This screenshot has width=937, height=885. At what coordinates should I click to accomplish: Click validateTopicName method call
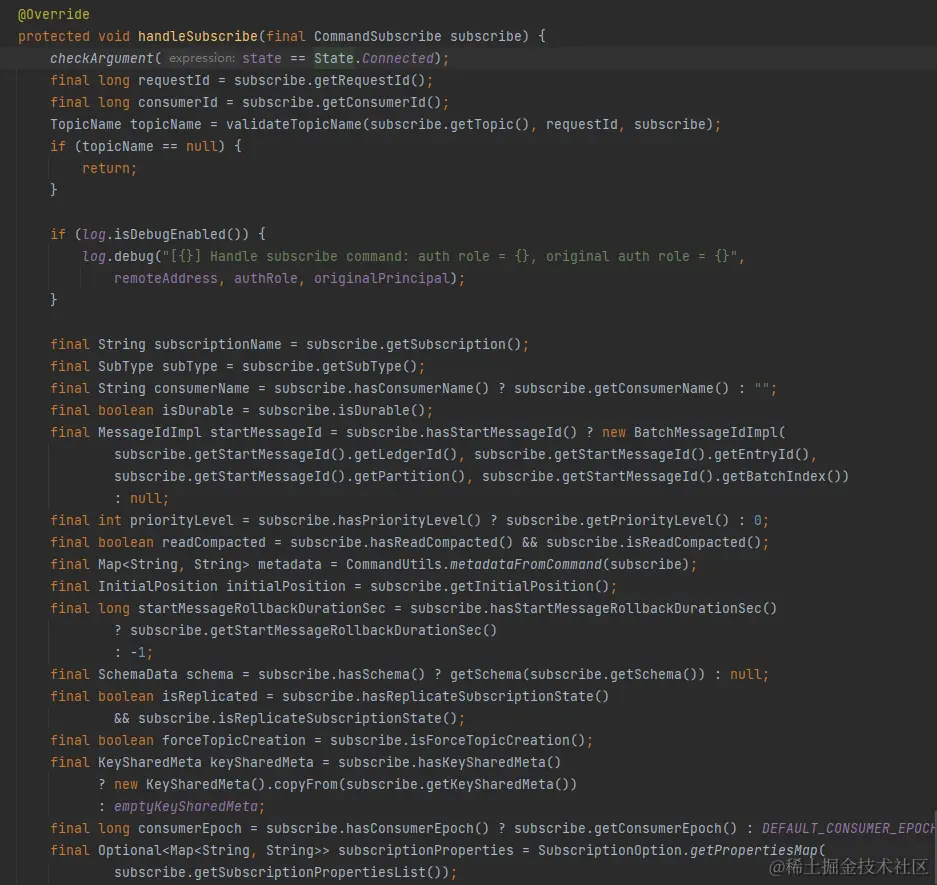click(293, 124)
